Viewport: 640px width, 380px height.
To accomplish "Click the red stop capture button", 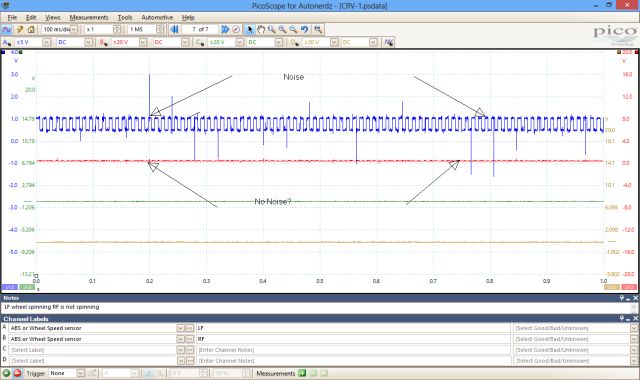I will (x=17, y=373).
